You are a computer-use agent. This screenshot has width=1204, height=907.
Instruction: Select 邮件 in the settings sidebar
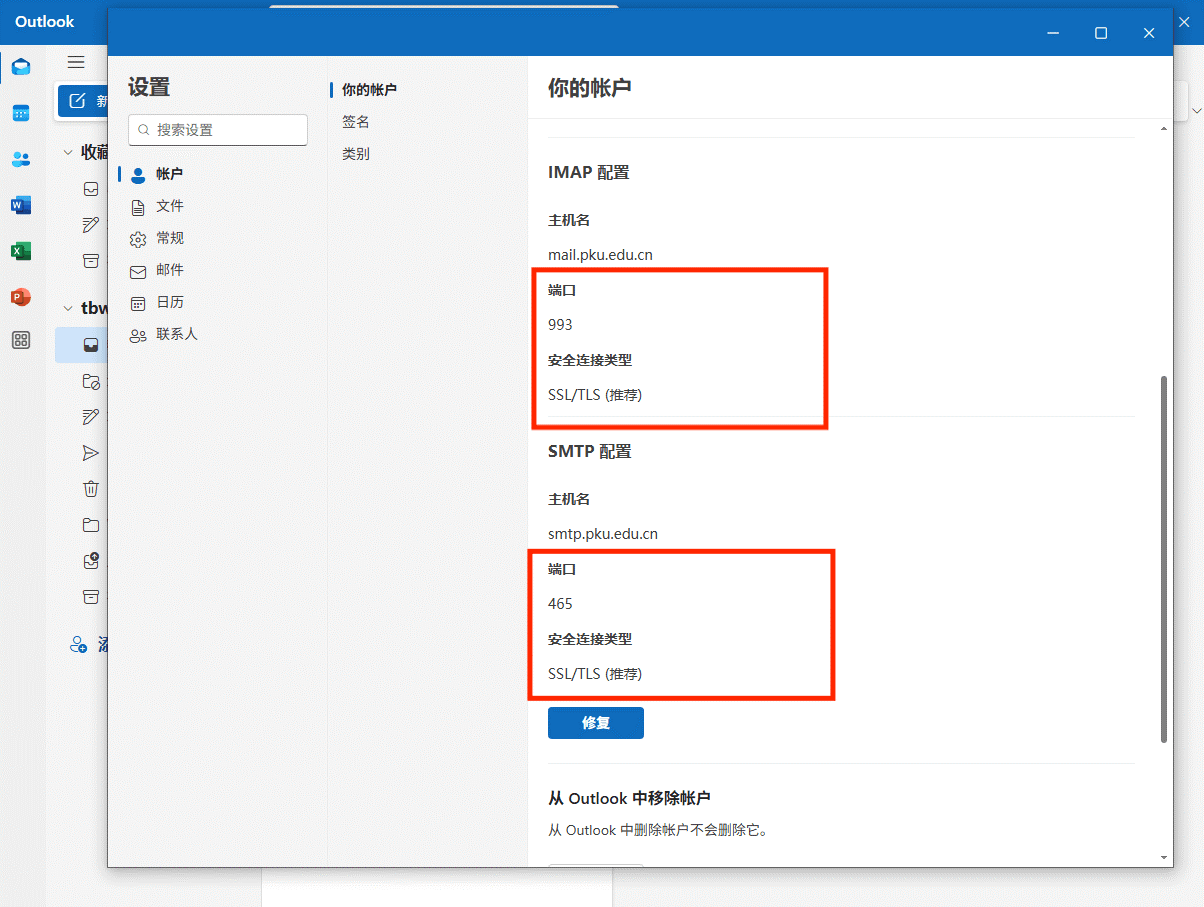pos(169,270)
